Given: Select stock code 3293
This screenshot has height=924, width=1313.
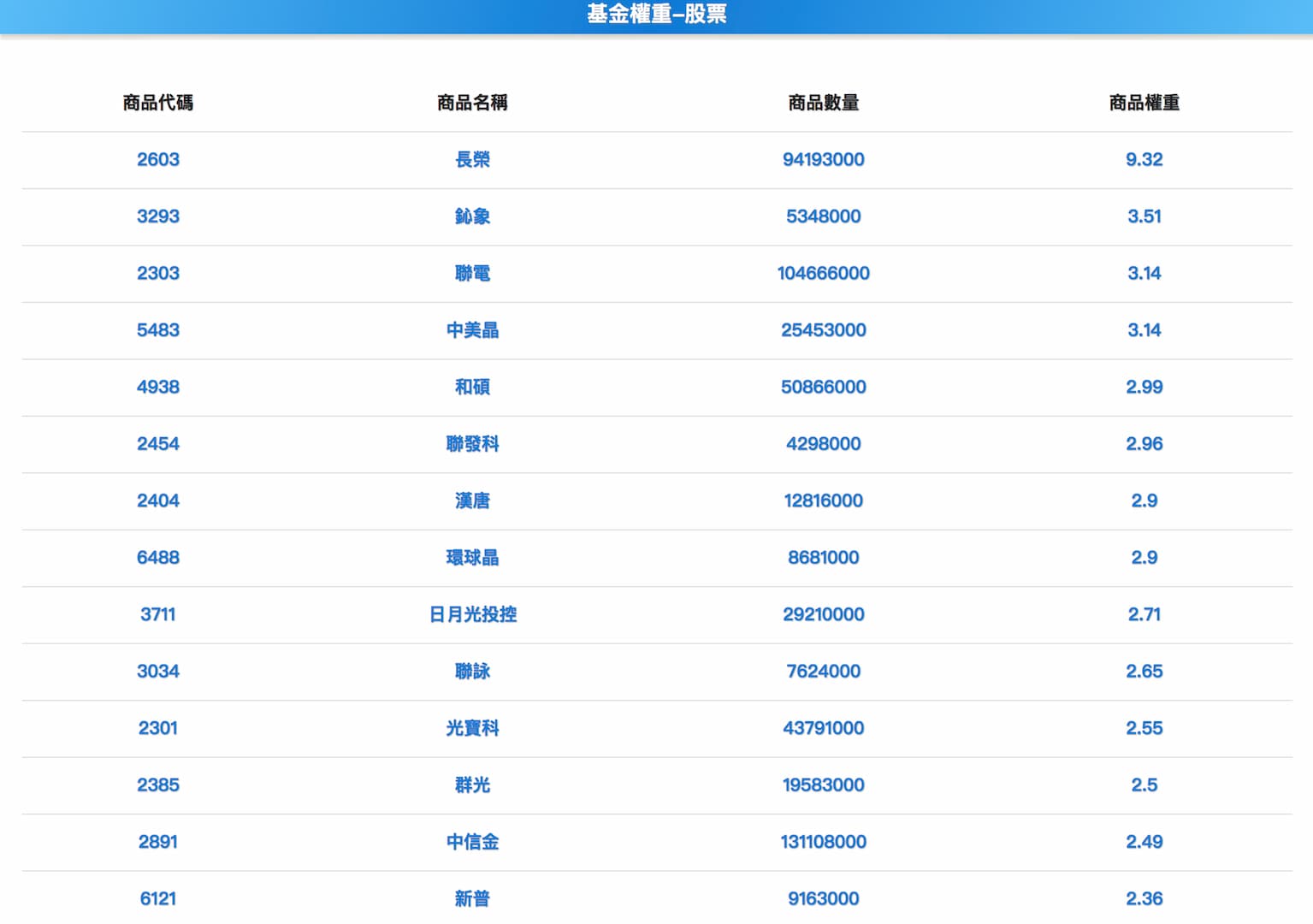Looking at the screenshot, I should coord(158,216).
